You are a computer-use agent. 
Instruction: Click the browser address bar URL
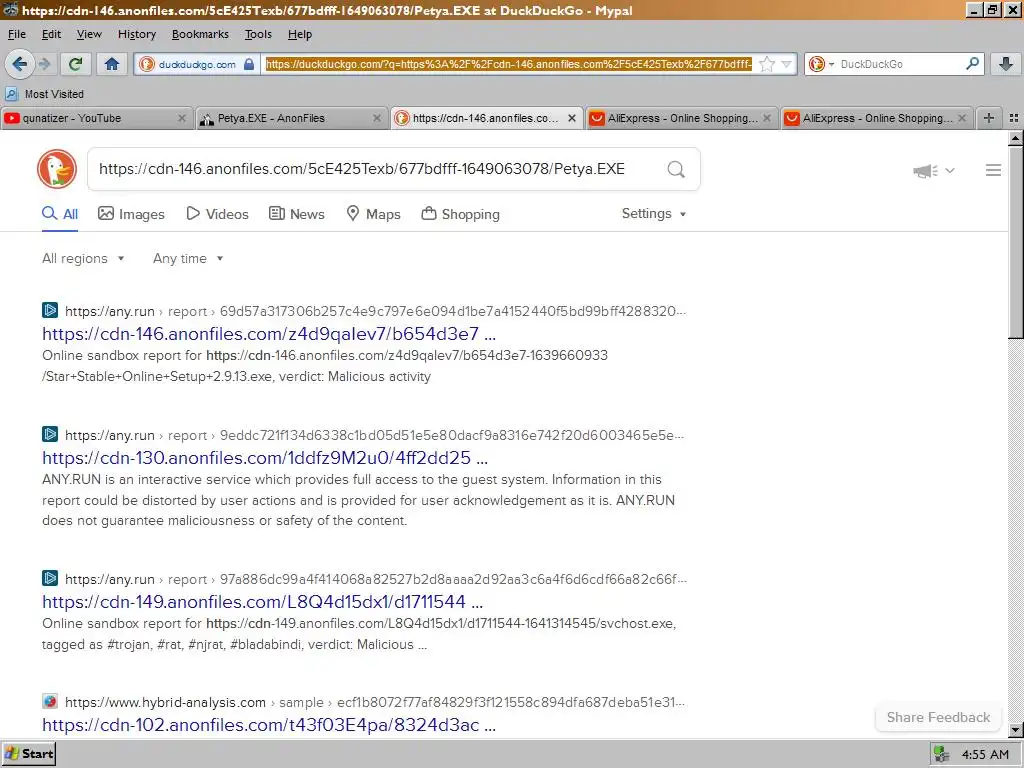click(509, 64)
